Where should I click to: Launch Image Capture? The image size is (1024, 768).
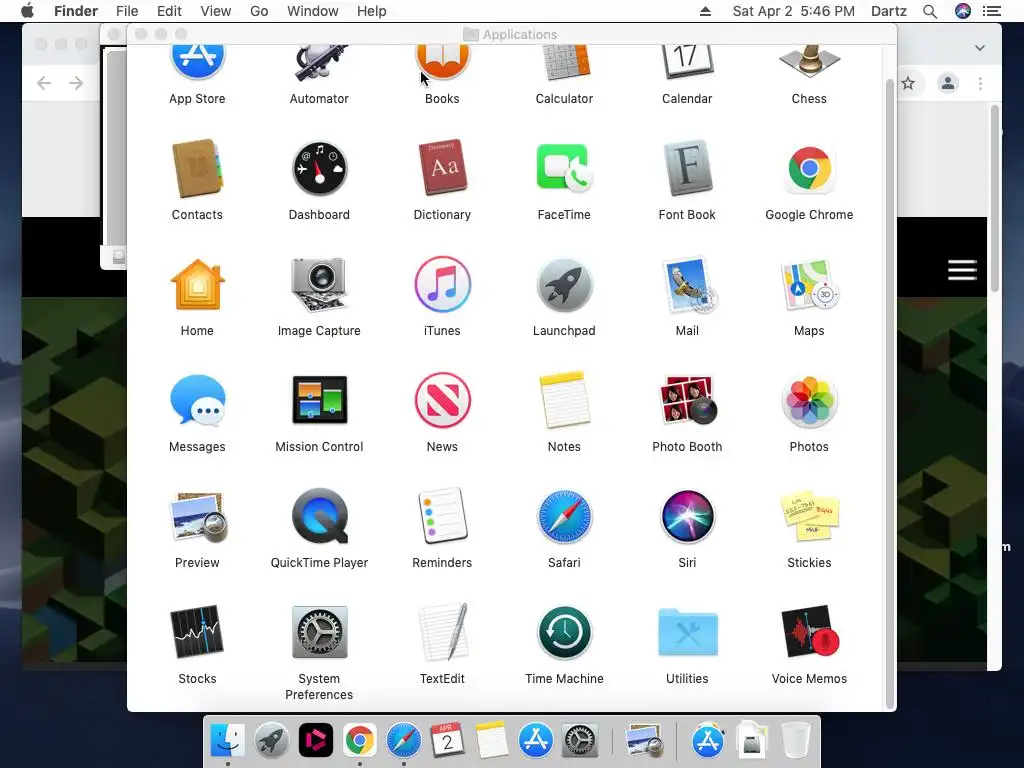click(x=319, y=285)
